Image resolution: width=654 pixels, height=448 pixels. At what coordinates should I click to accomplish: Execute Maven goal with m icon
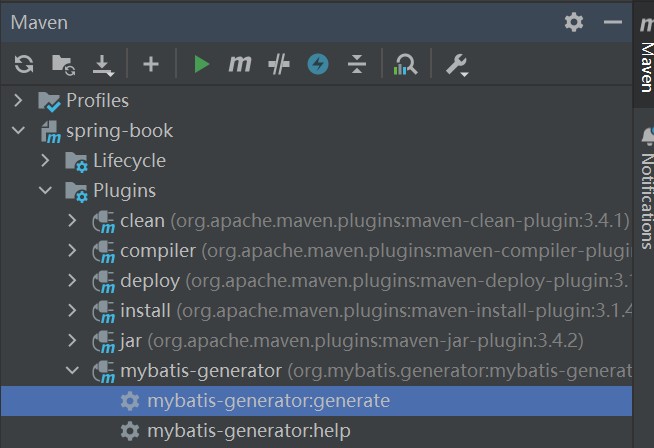(240, 64)
